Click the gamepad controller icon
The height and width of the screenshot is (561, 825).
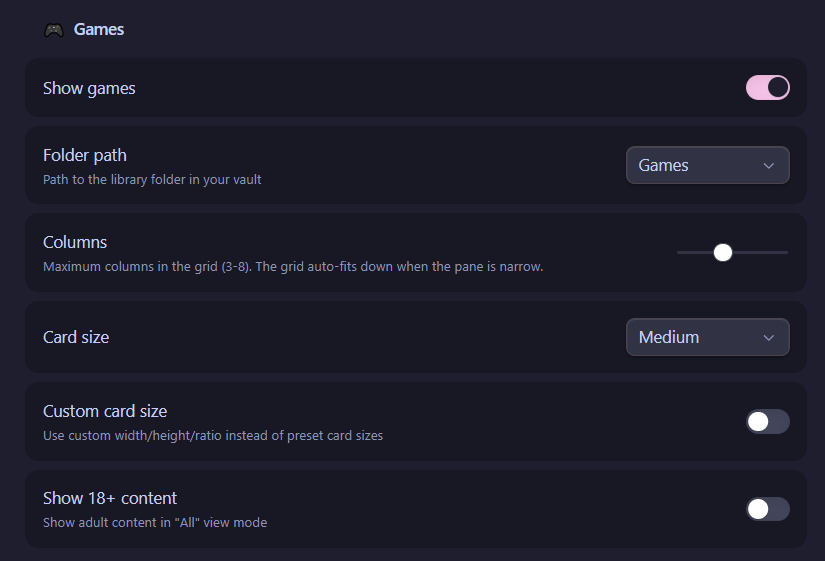(54, 30)
